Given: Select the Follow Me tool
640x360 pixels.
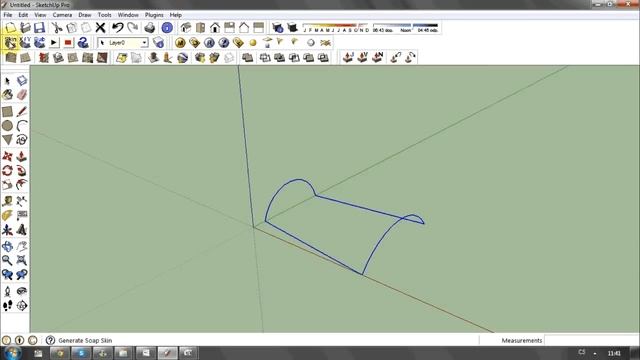Looking at the screenshot, I should pyautogui.click(x=22, y=171).
